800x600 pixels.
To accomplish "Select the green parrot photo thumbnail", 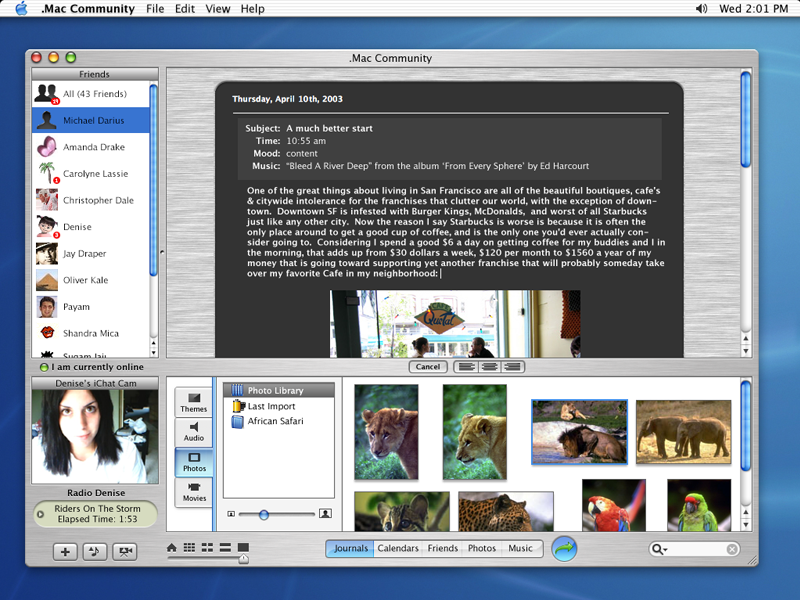I will 699,506.
